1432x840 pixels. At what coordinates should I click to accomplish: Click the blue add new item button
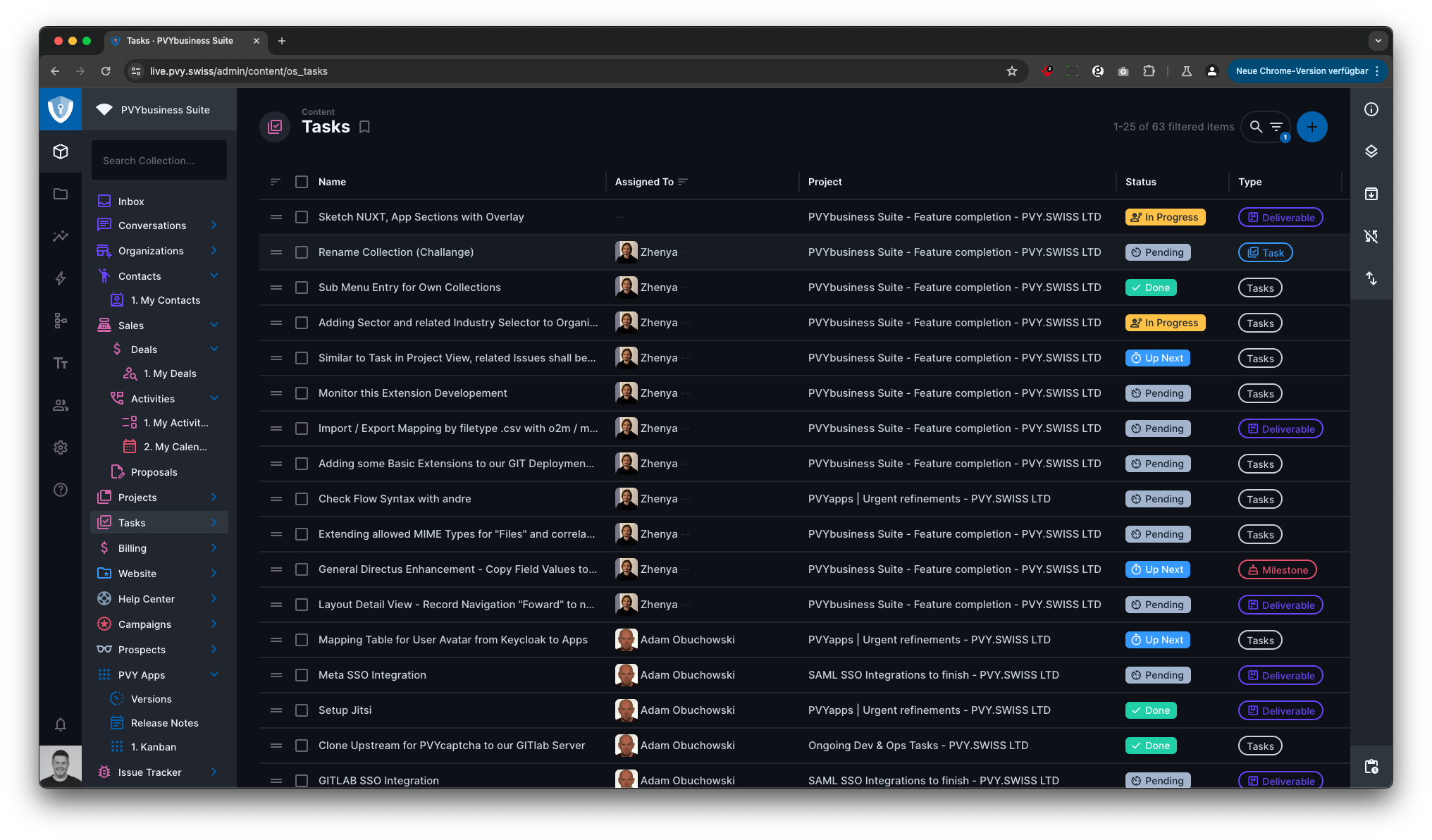1312,127
